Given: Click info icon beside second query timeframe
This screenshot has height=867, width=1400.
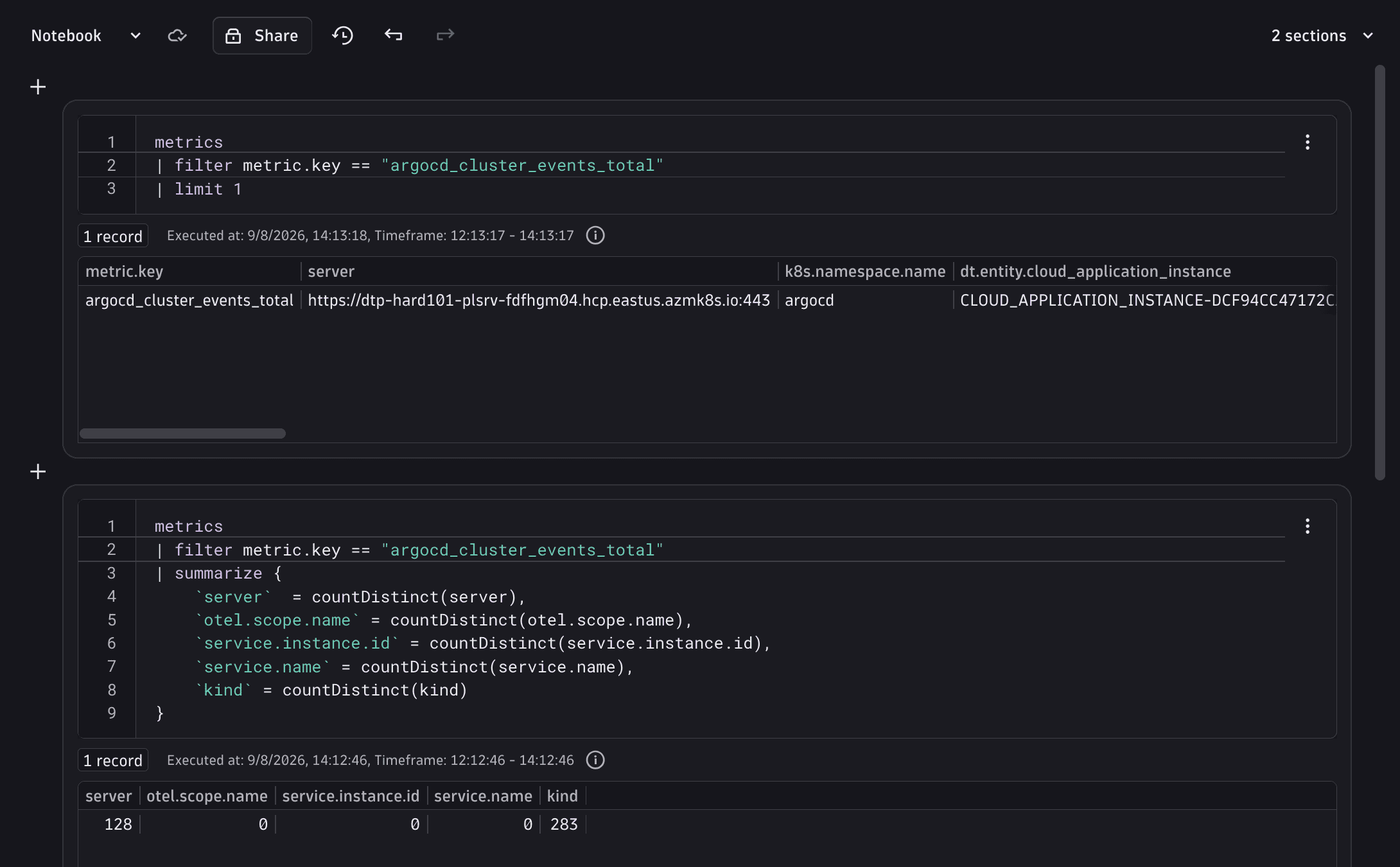Looking at the screenshot, I should pos(595,760).
